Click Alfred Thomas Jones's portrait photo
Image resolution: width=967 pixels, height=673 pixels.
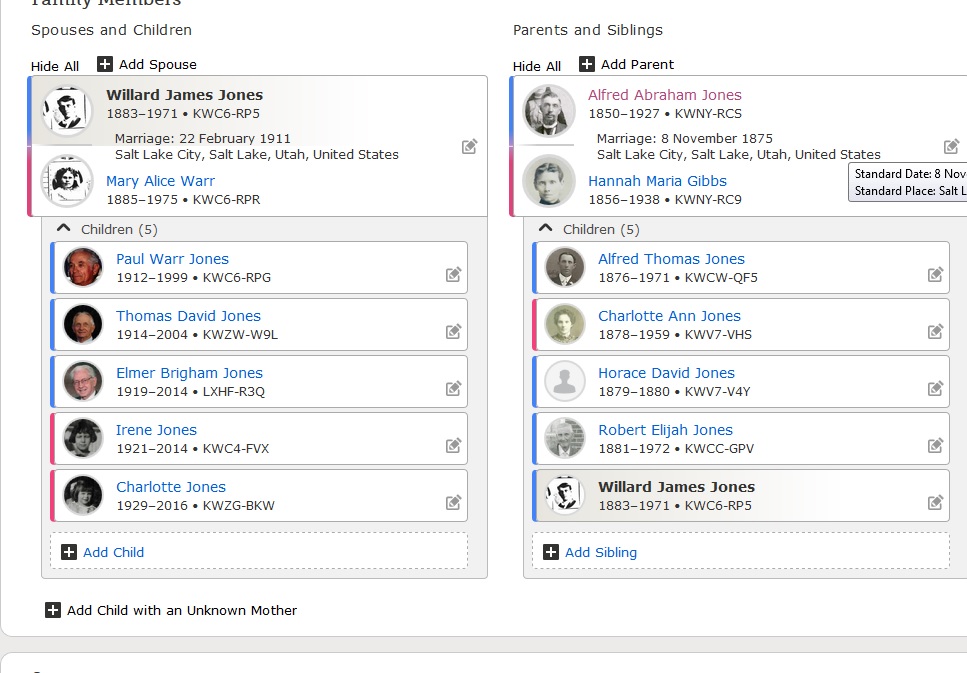pyautogui.click(x=565, y=267)
